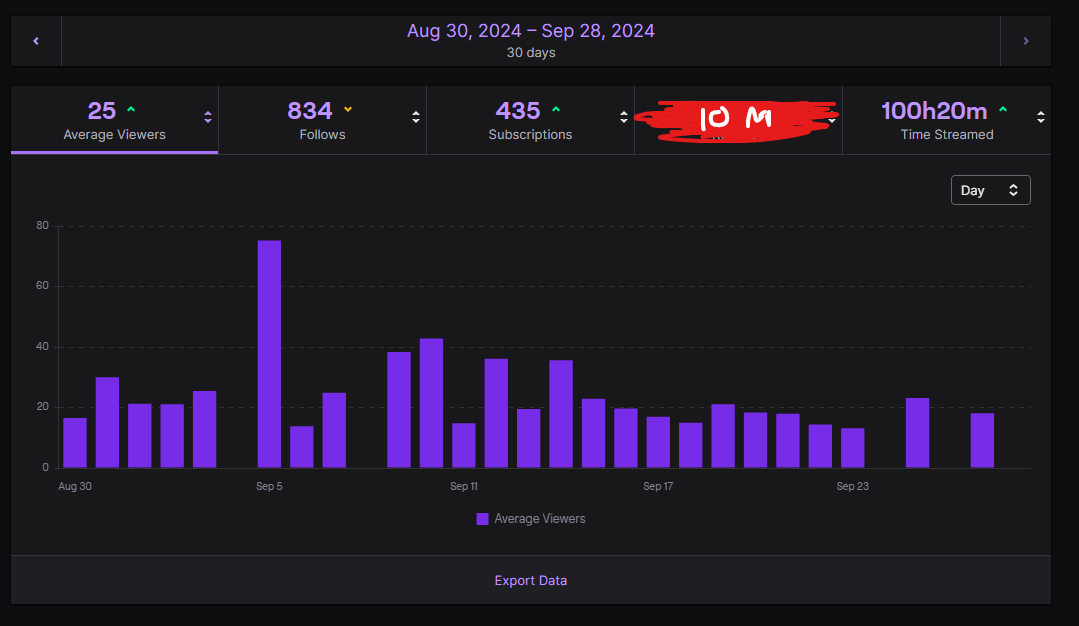1079x626 pixels.
Task: Click the tallest bar above Sep 5
Action: [x=268, y=350]
